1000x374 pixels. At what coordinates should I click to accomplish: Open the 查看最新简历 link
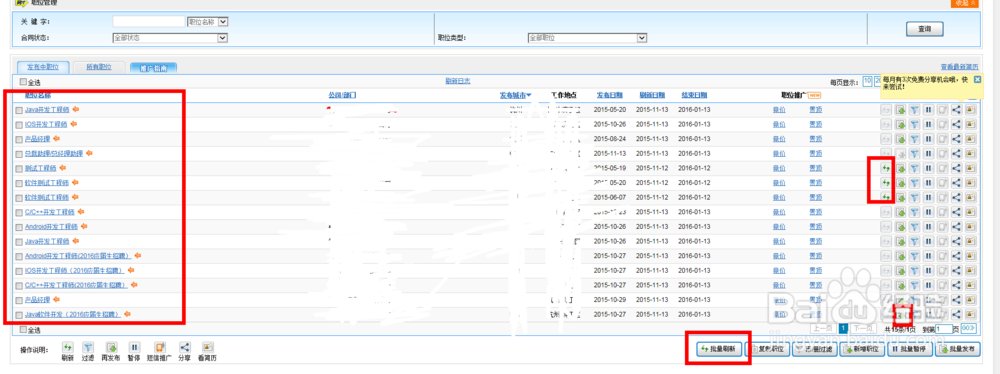960,66
